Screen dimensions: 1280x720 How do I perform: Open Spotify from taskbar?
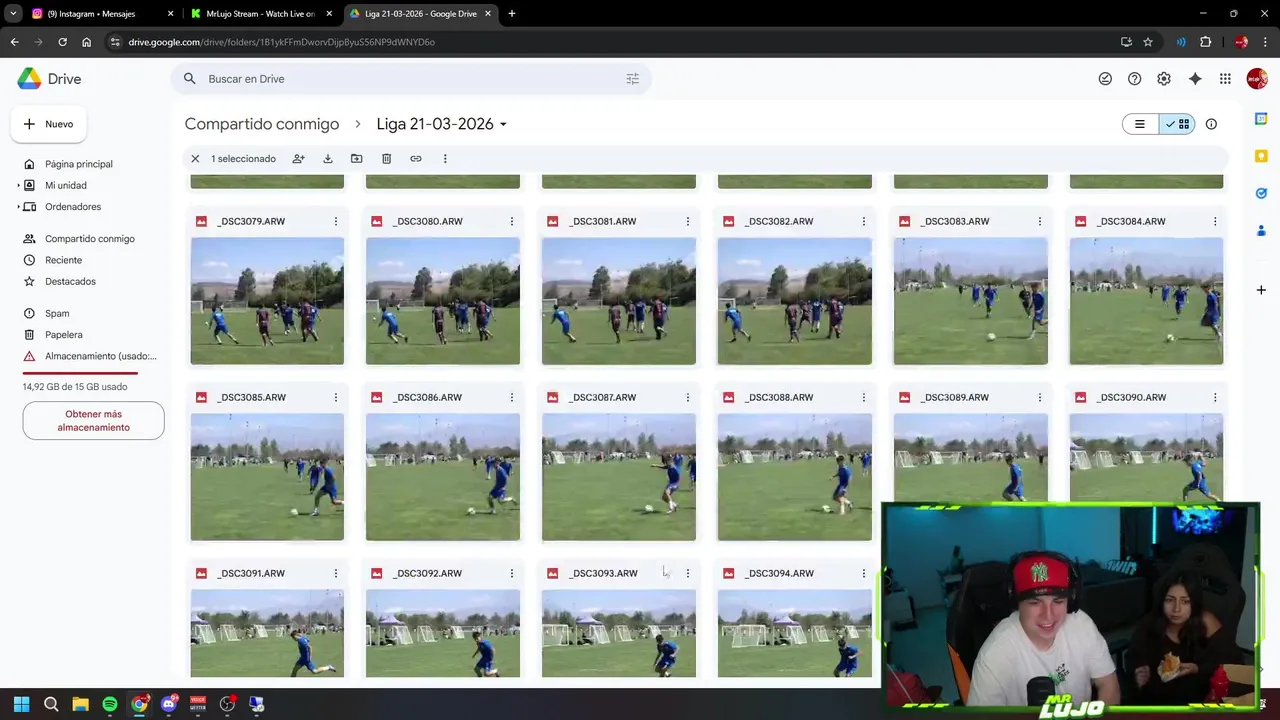pos(110,704)
